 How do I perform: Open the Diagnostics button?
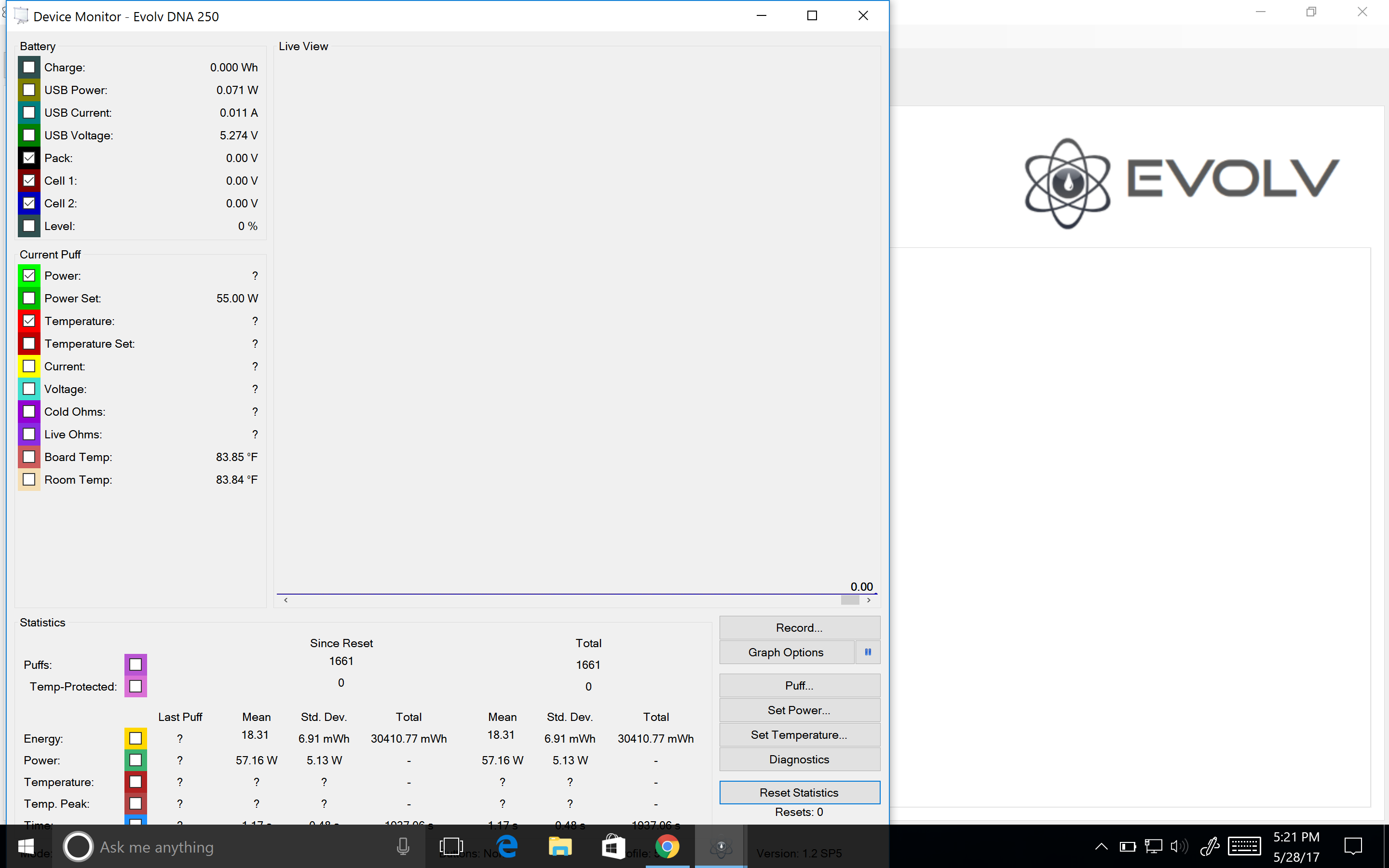[x=799, y=759]
